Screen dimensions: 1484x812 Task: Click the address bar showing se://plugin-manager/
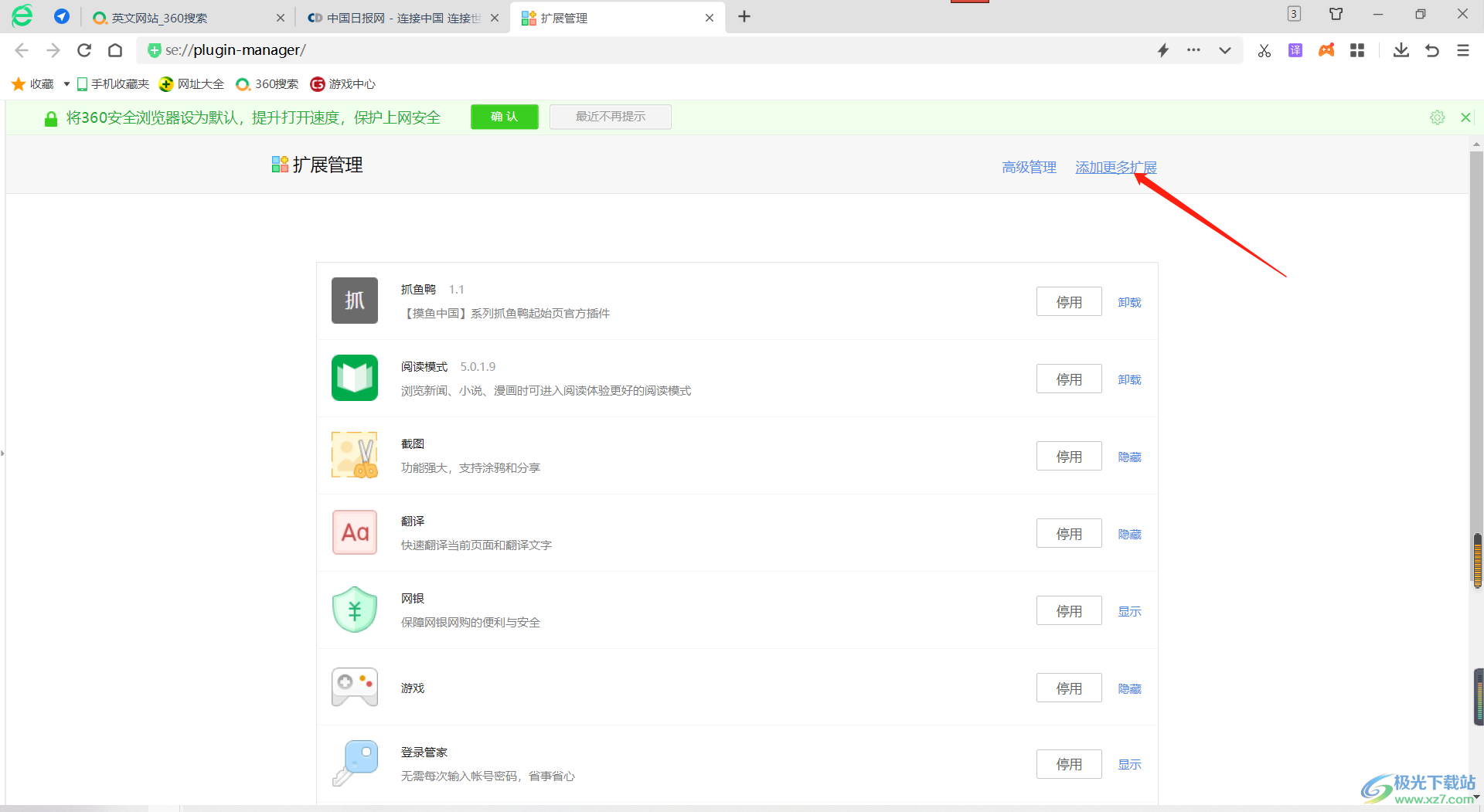click(x=649, y=50)
